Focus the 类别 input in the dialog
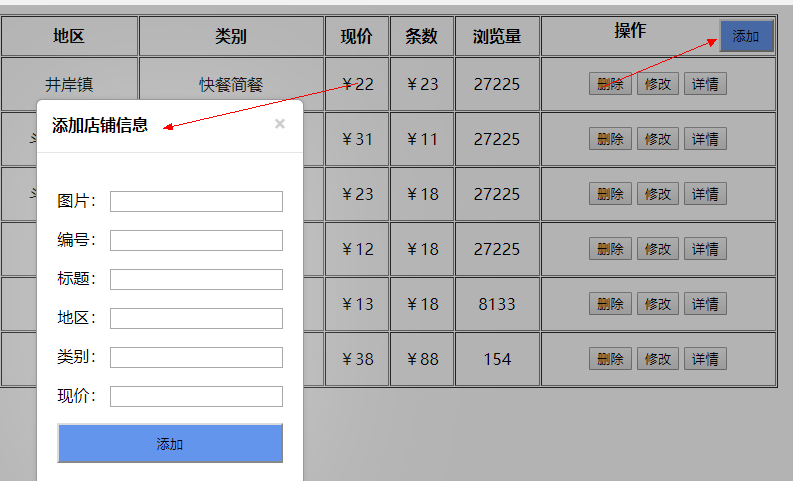793x481 pixels. click(196, 357)
